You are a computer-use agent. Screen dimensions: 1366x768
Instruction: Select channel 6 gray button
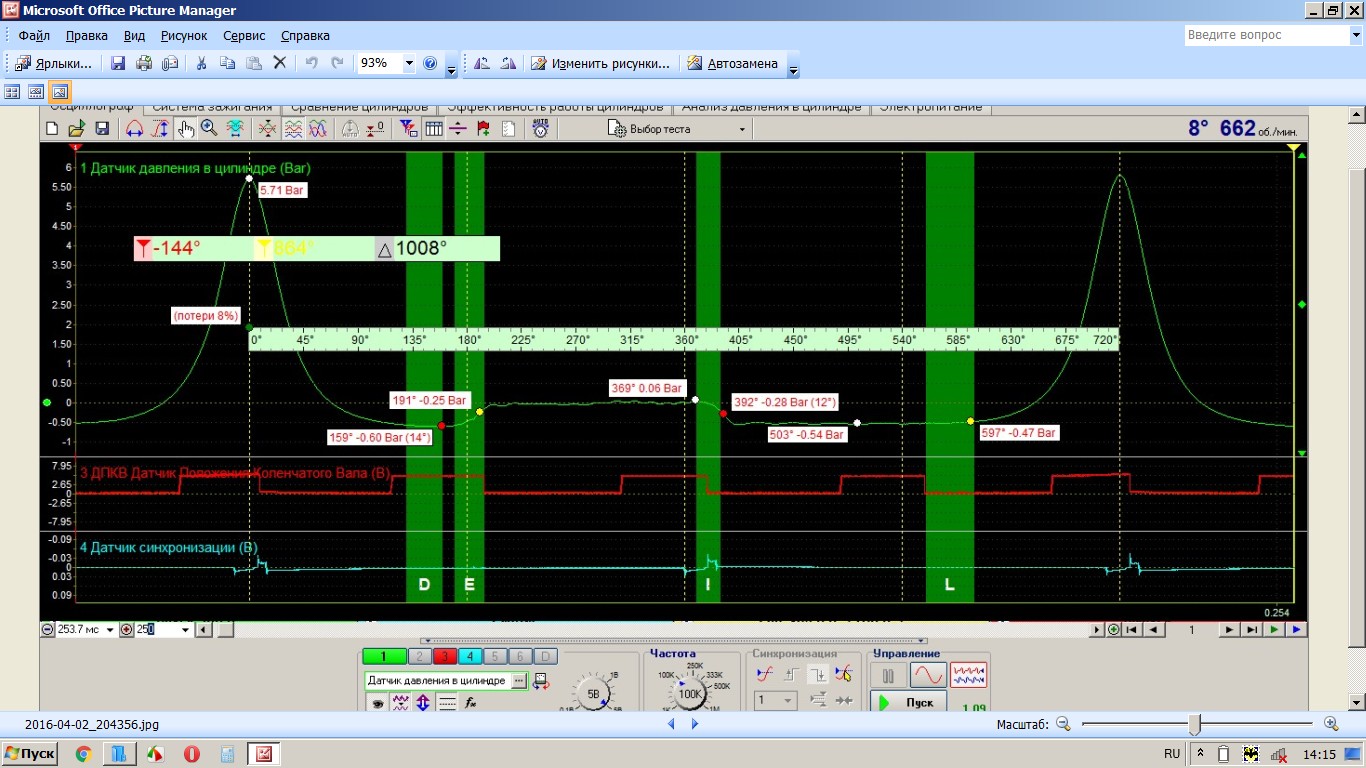520,657
